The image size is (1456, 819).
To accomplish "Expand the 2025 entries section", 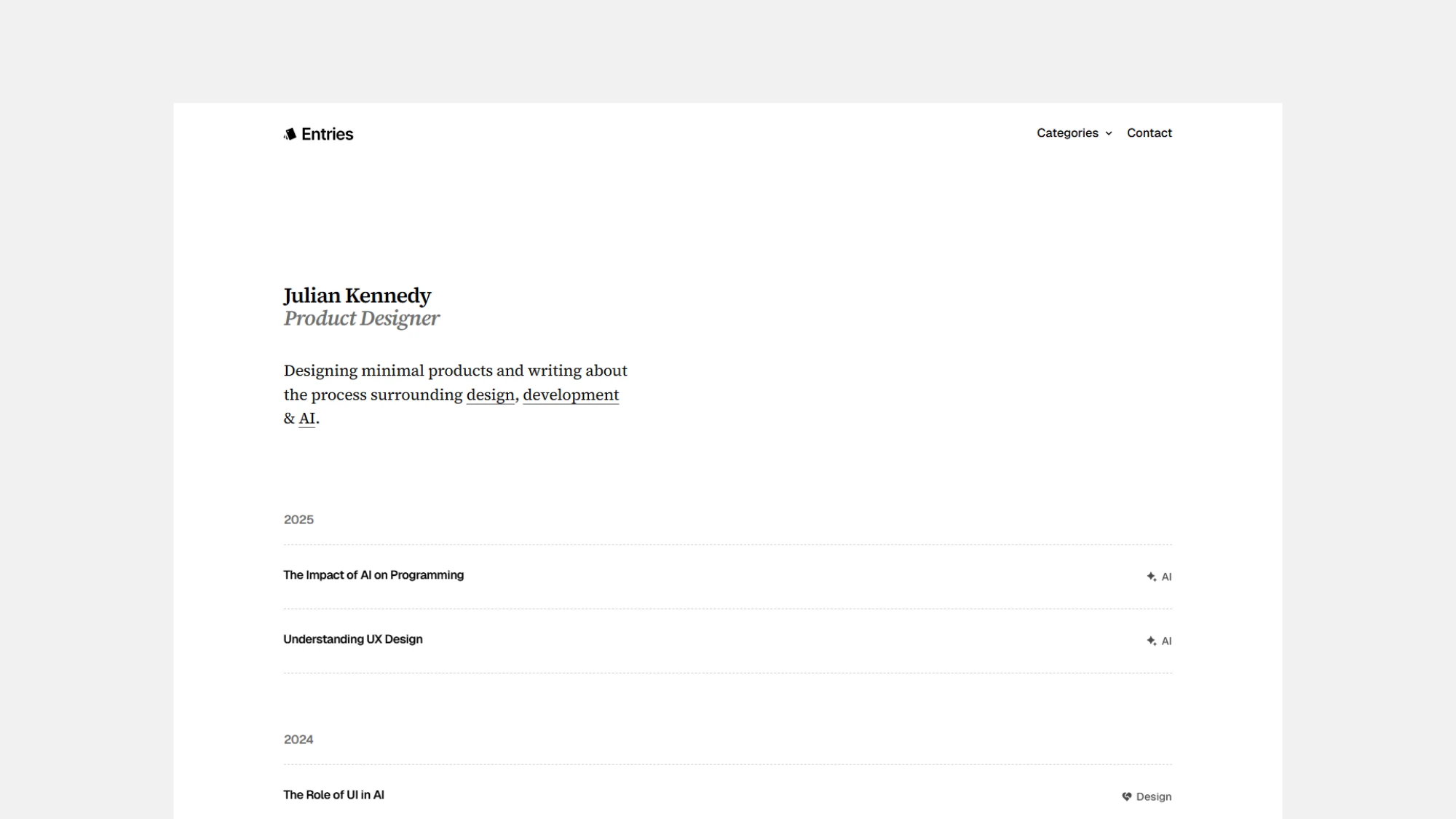I will pos(298,520).
